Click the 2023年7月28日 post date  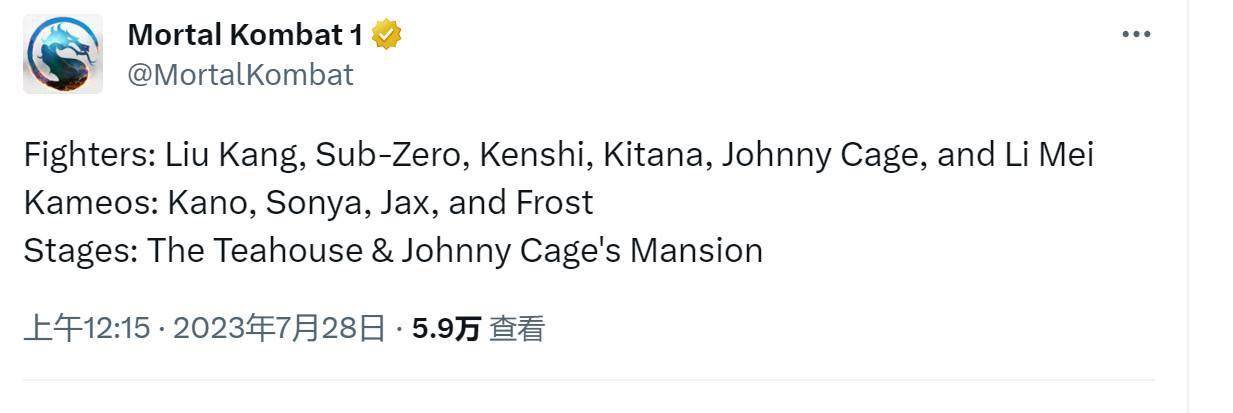point(279,328)
